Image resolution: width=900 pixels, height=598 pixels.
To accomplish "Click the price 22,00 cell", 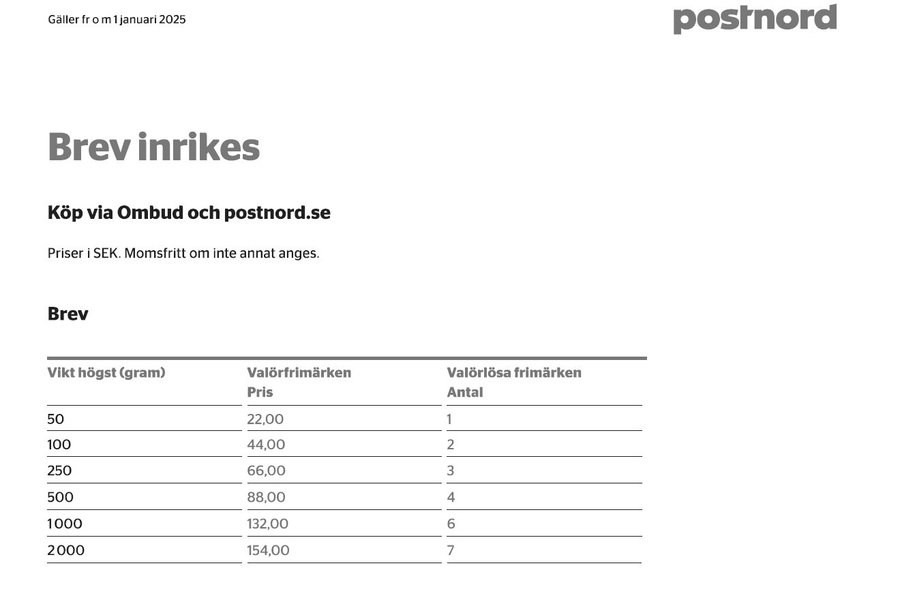I will [266, 419].
